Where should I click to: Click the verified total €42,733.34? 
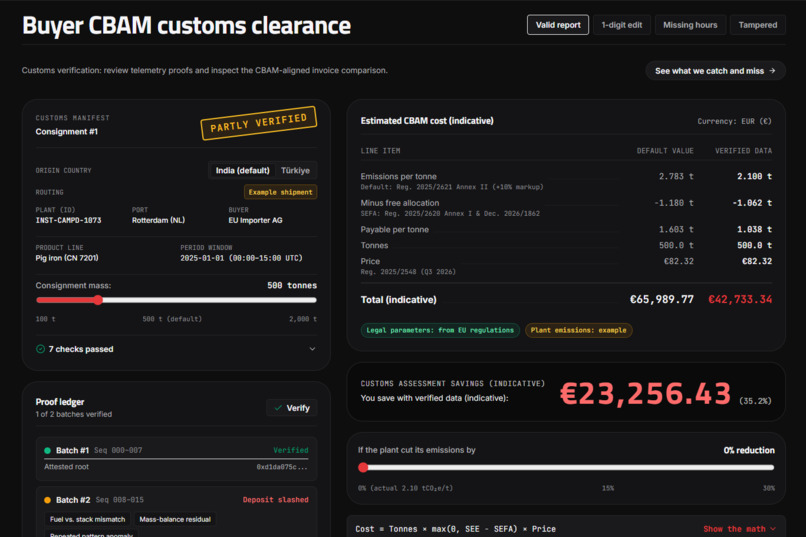click(740, 300)
